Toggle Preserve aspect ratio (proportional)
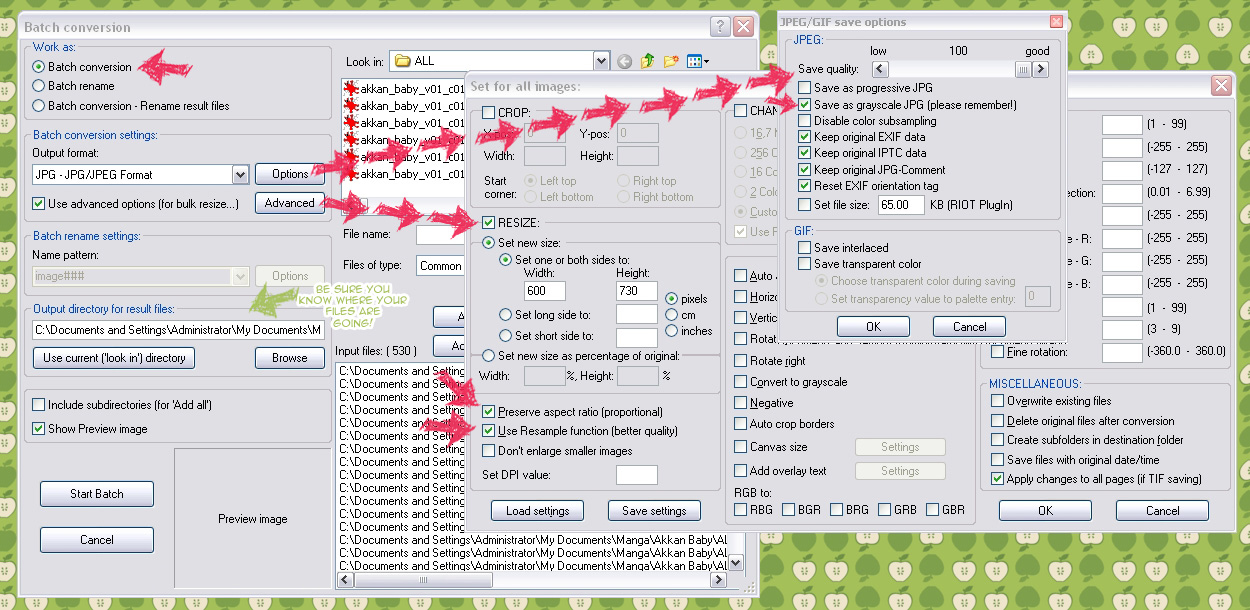The height and width of the screenshot is (610, 1250). click(x=489, y=412)
